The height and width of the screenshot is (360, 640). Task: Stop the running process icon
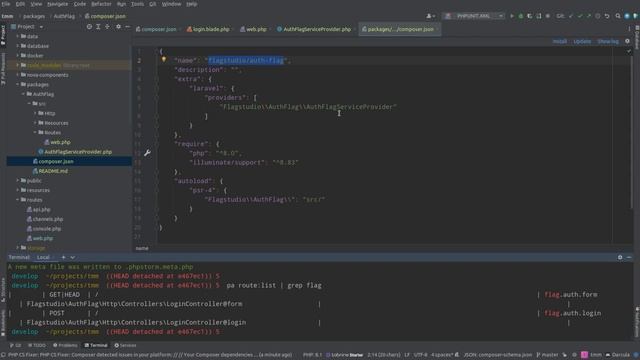pos(548,16)
